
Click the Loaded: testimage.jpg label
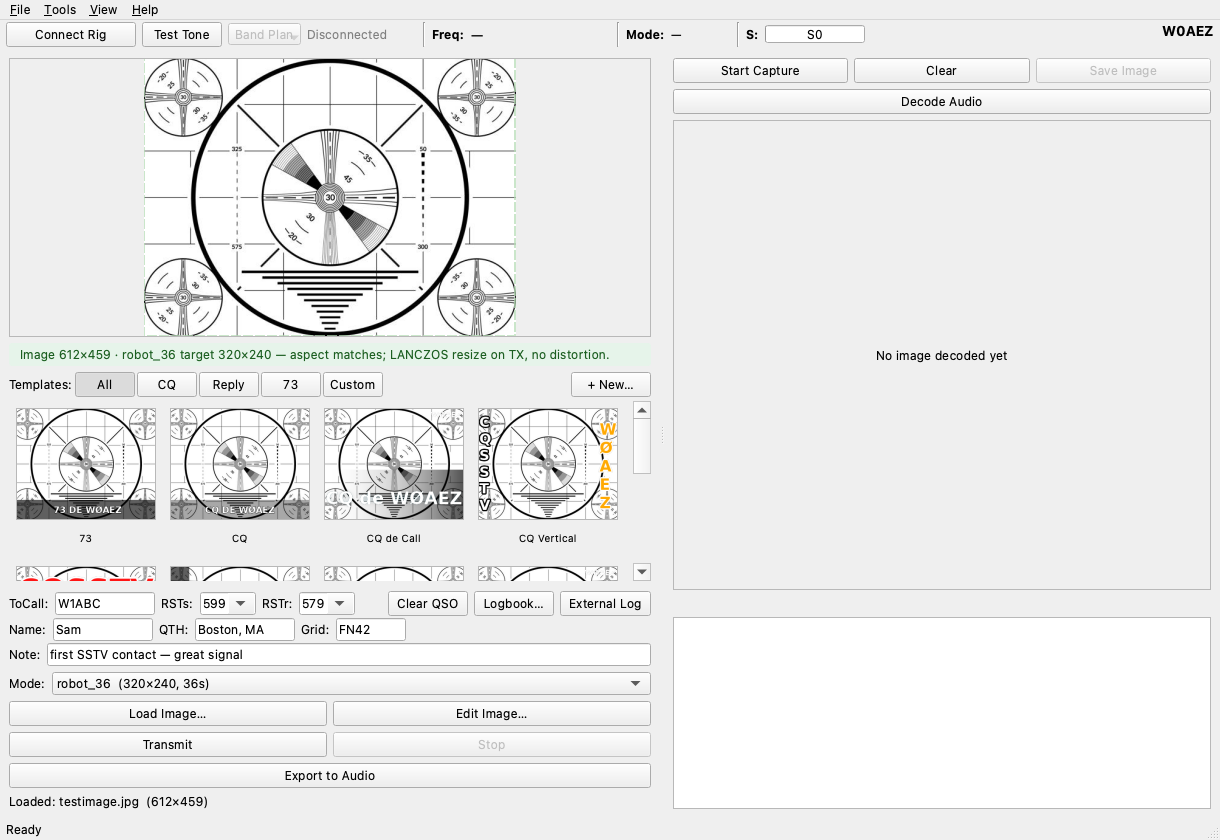pos(108,802)
